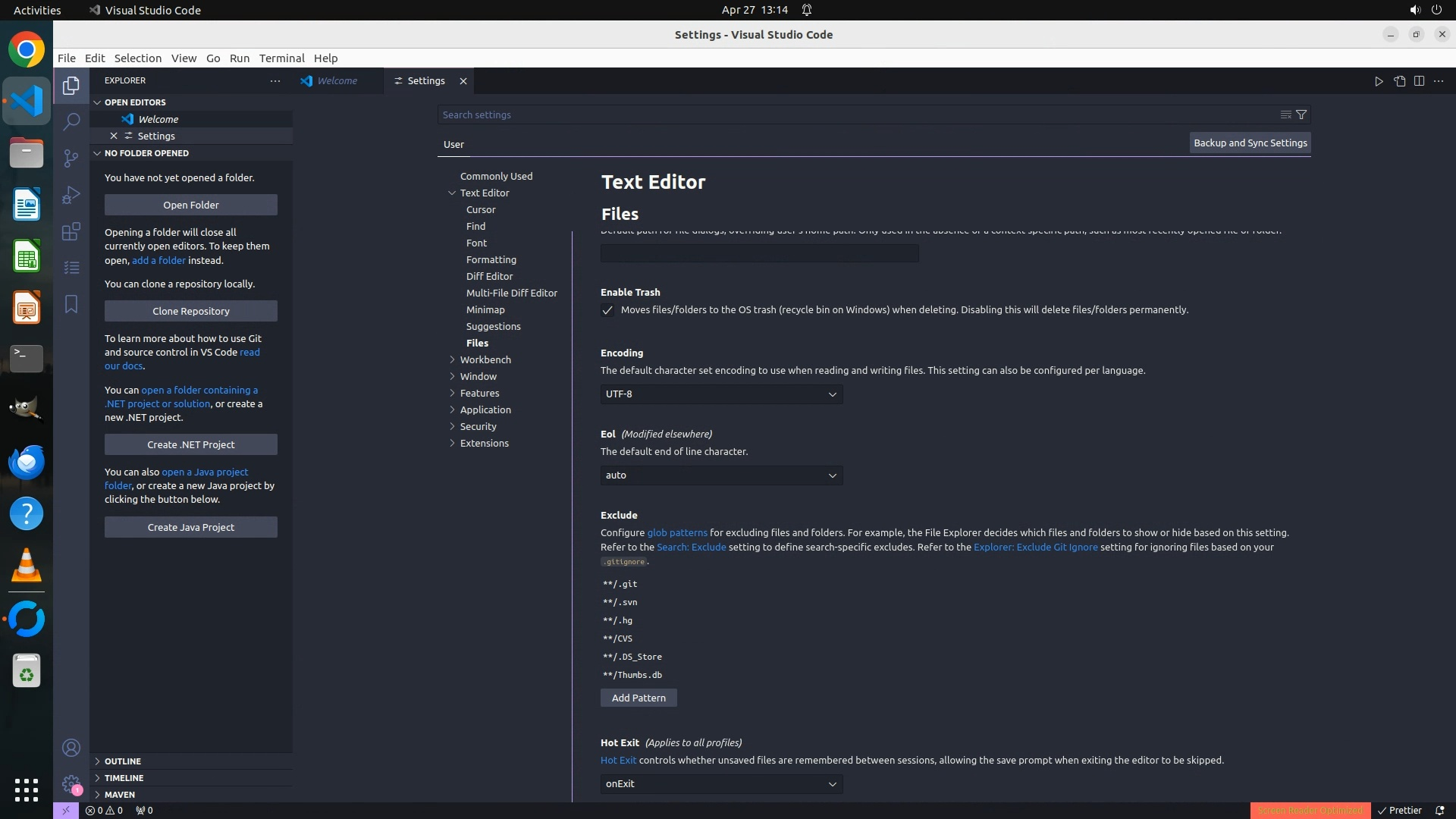
Task: Click the Add Pattern button
Action: pos(638,698)
